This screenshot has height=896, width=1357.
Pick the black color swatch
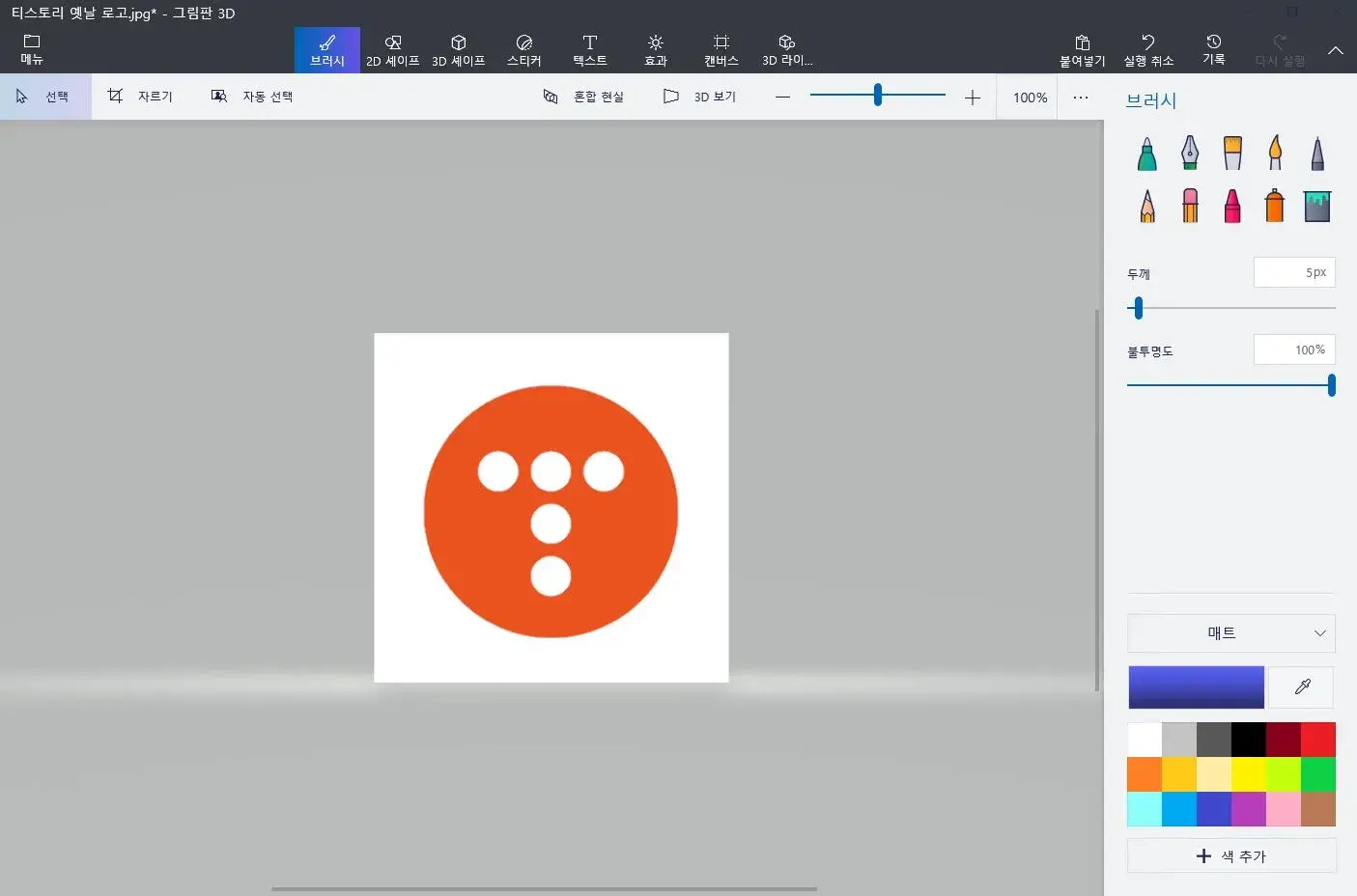pyautogui.click(x=1249, y=740)
